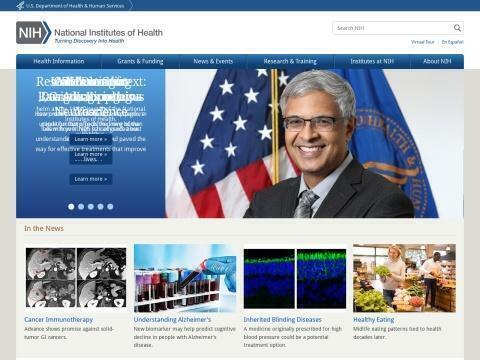The image size is (480, 360).
Task: Select the fifth carousel slide dot
Action: pyautogui.click(x=110, y=207)
